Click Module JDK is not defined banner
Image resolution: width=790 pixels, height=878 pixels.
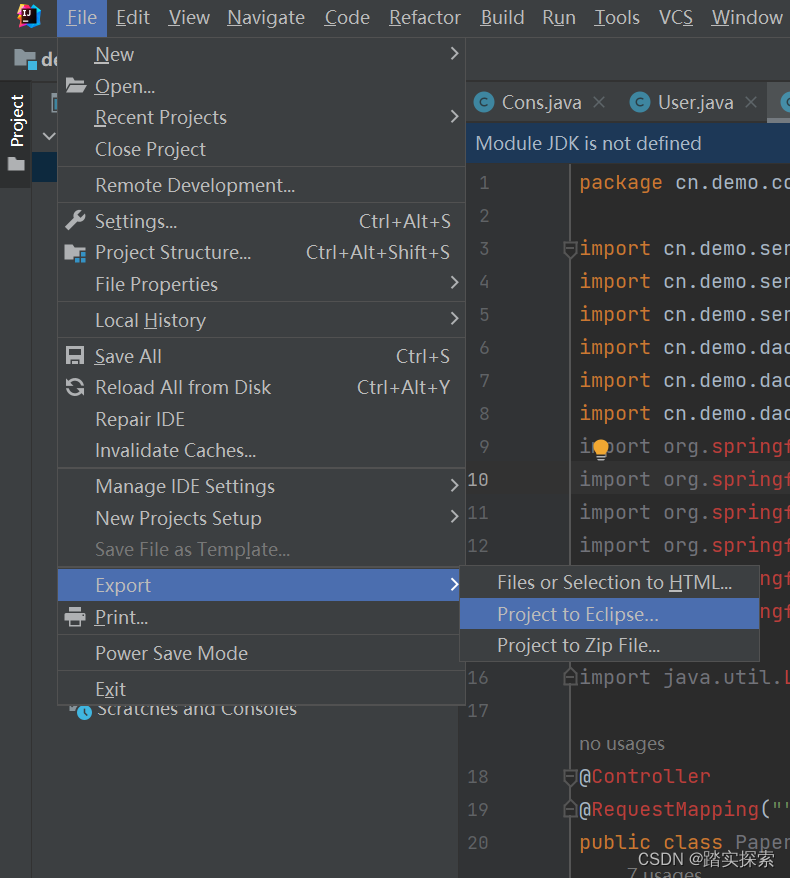point(628,143)
